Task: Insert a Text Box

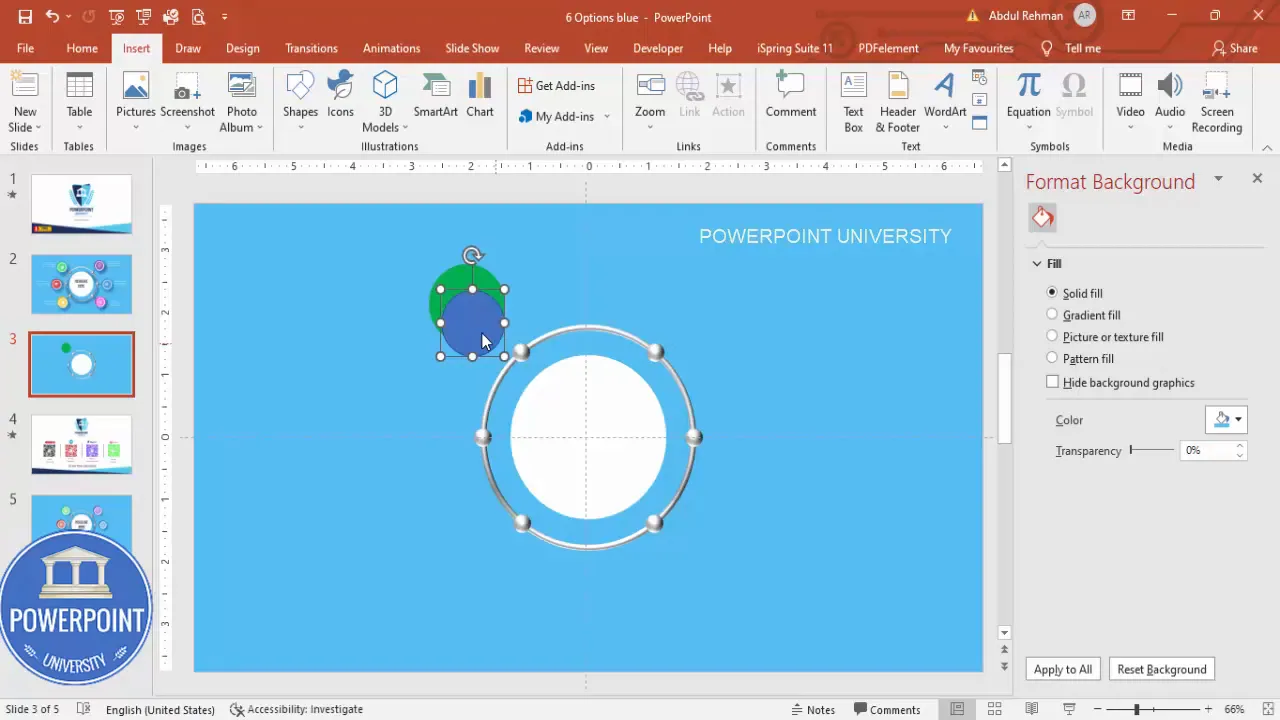Action: [x=853, y=101]
